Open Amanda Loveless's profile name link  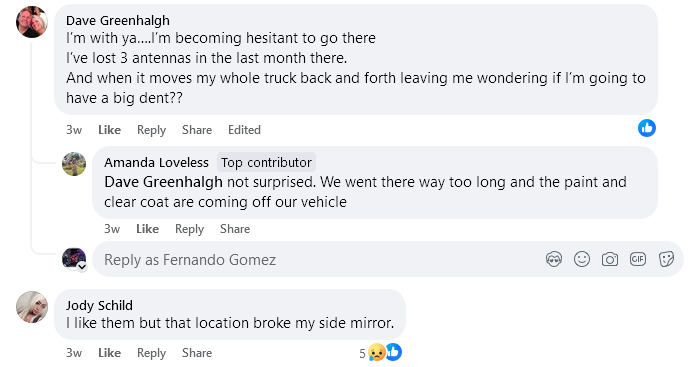pyautogui.click(x=156, y=163)
